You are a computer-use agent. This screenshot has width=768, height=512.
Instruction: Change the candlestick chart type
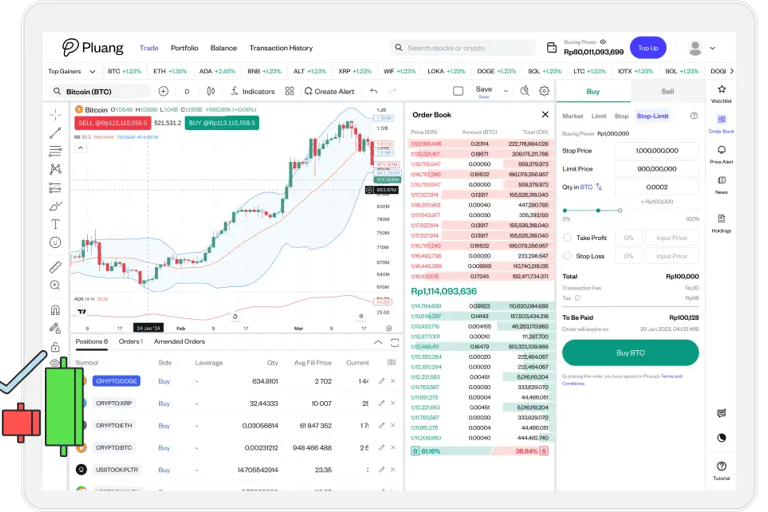[211, 91]
